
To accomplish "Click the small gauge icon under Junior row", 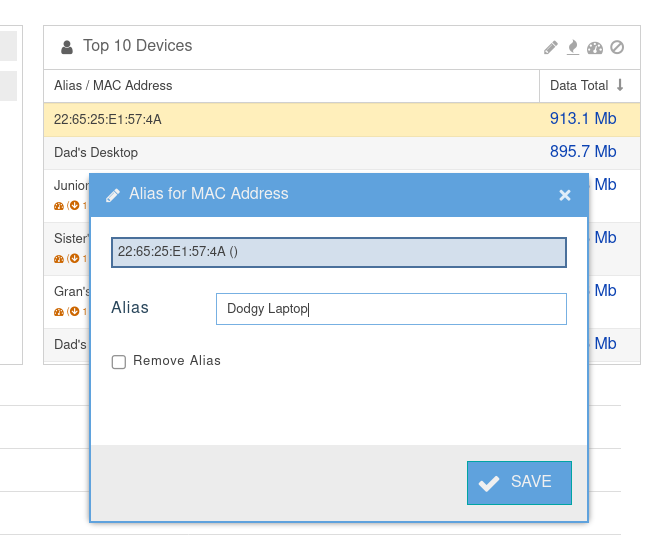I will click(59, 205).
